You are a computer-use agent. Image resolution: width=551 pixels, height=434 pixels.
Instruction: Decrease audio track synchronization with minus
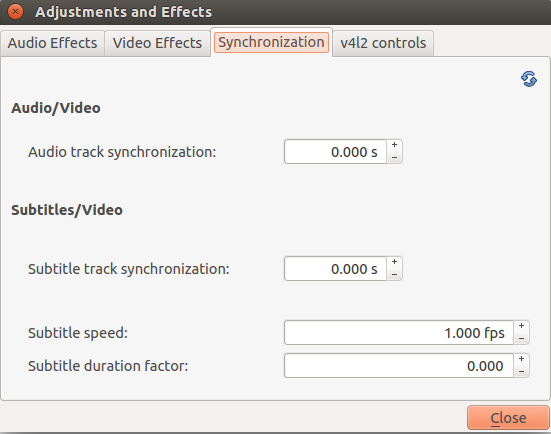[395, 157]
